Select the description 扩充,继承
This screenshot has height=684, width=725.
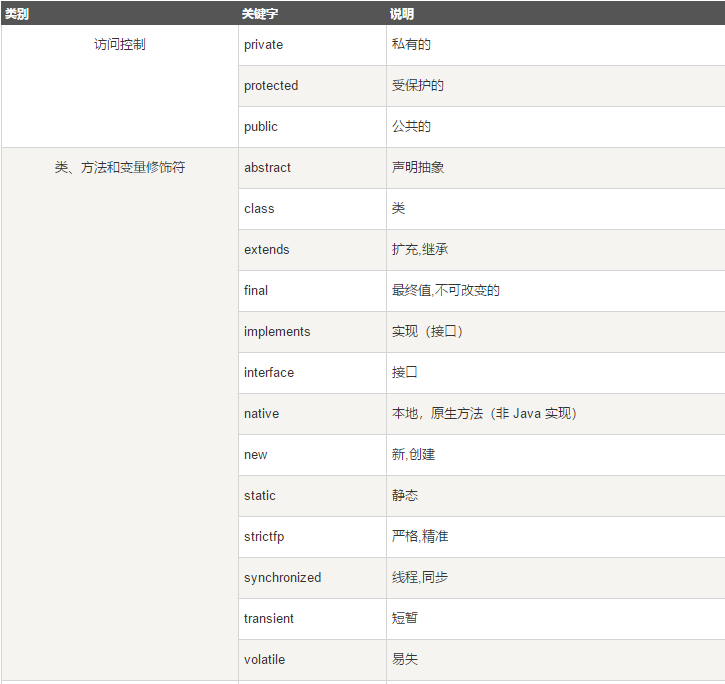pyautogui.click(x=420, y=249)
